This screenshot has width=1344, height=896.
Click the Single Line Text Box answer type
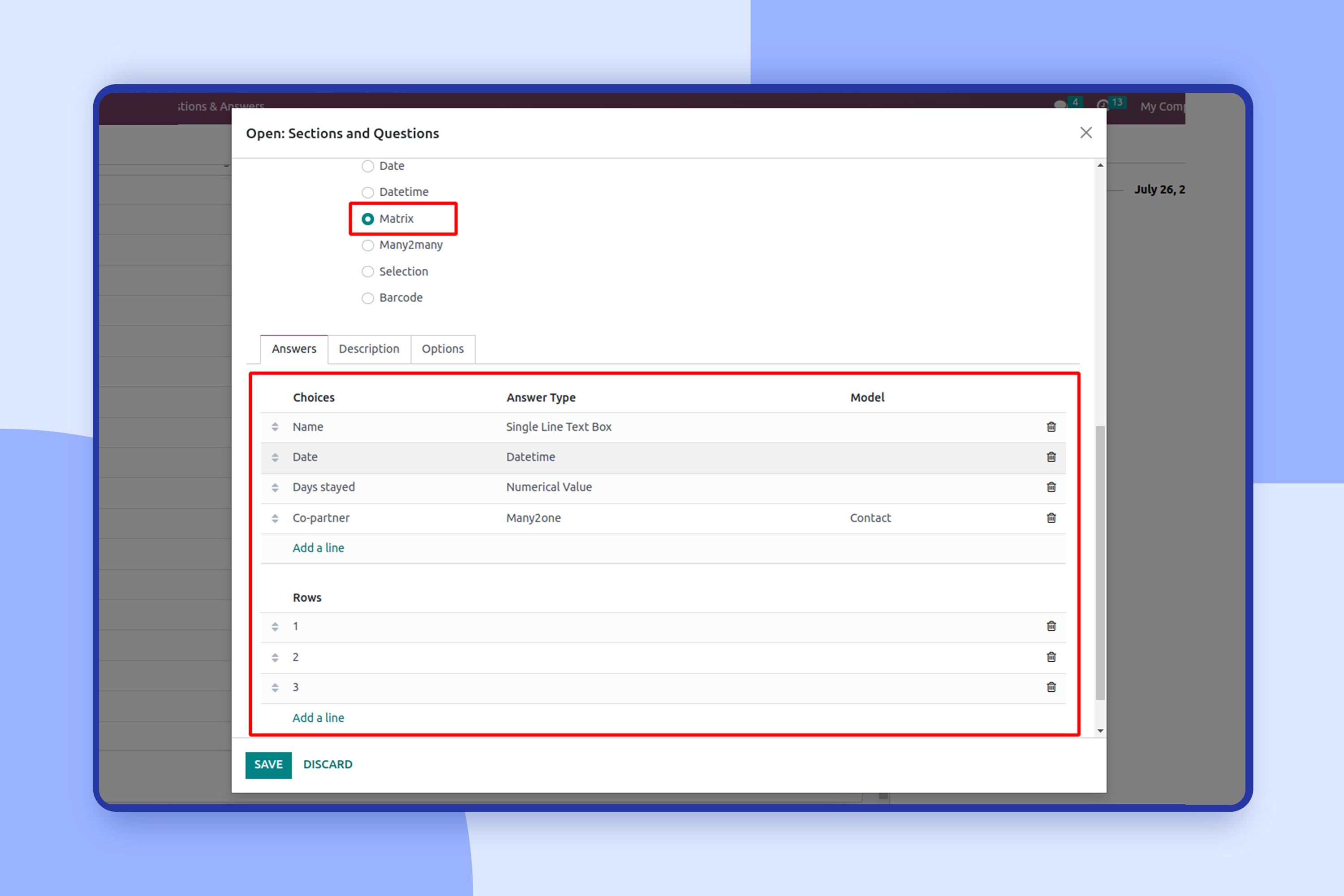[x=558, y=427]
